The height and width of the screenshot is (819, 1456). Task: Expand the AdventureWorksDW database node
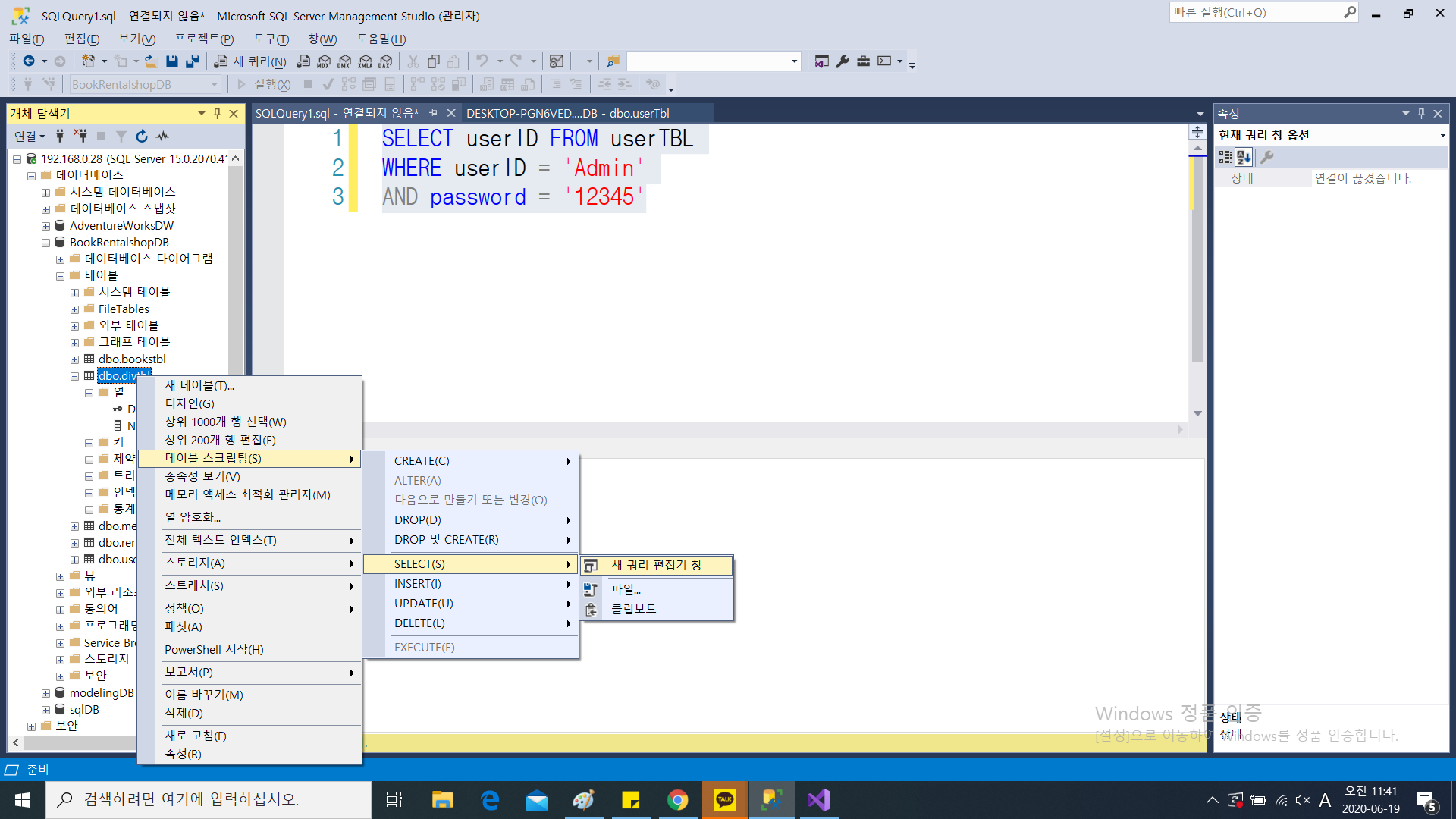point(45,226)
